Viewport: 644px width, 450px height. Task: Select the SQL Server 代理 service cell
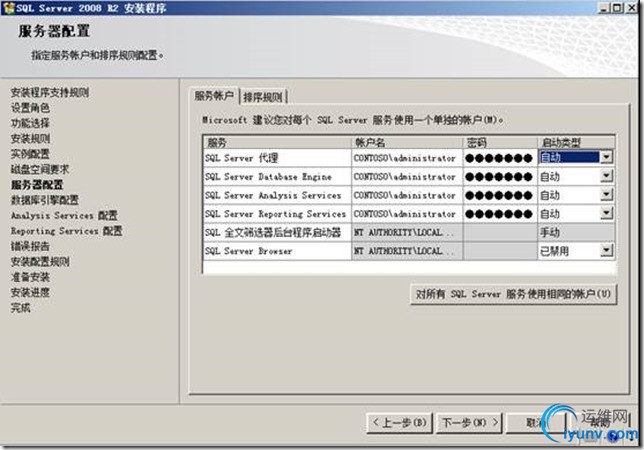[x=277, y=158]
